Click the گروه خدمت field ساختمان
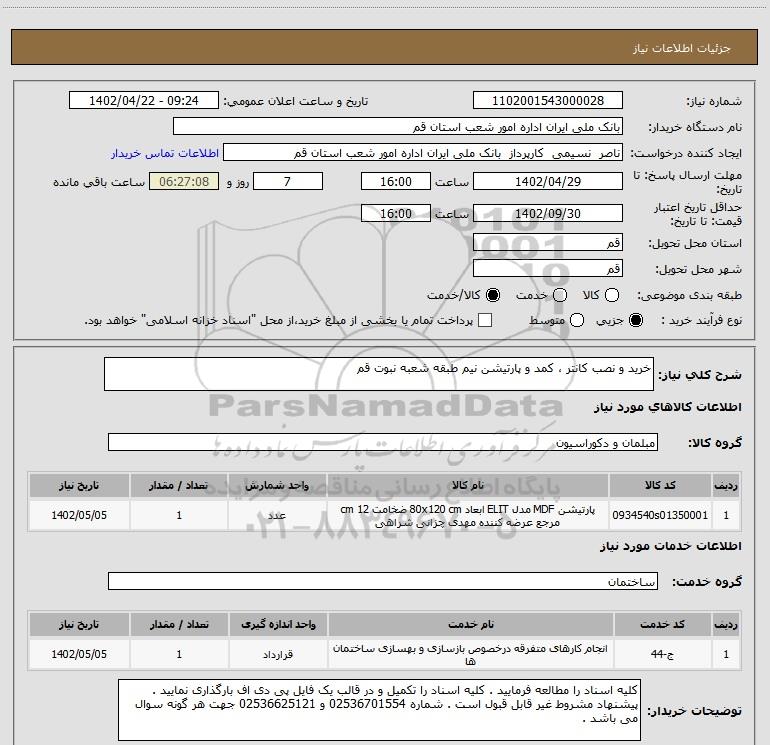The height and width of the screenshot is (745, 770). (x=383, y=581)
